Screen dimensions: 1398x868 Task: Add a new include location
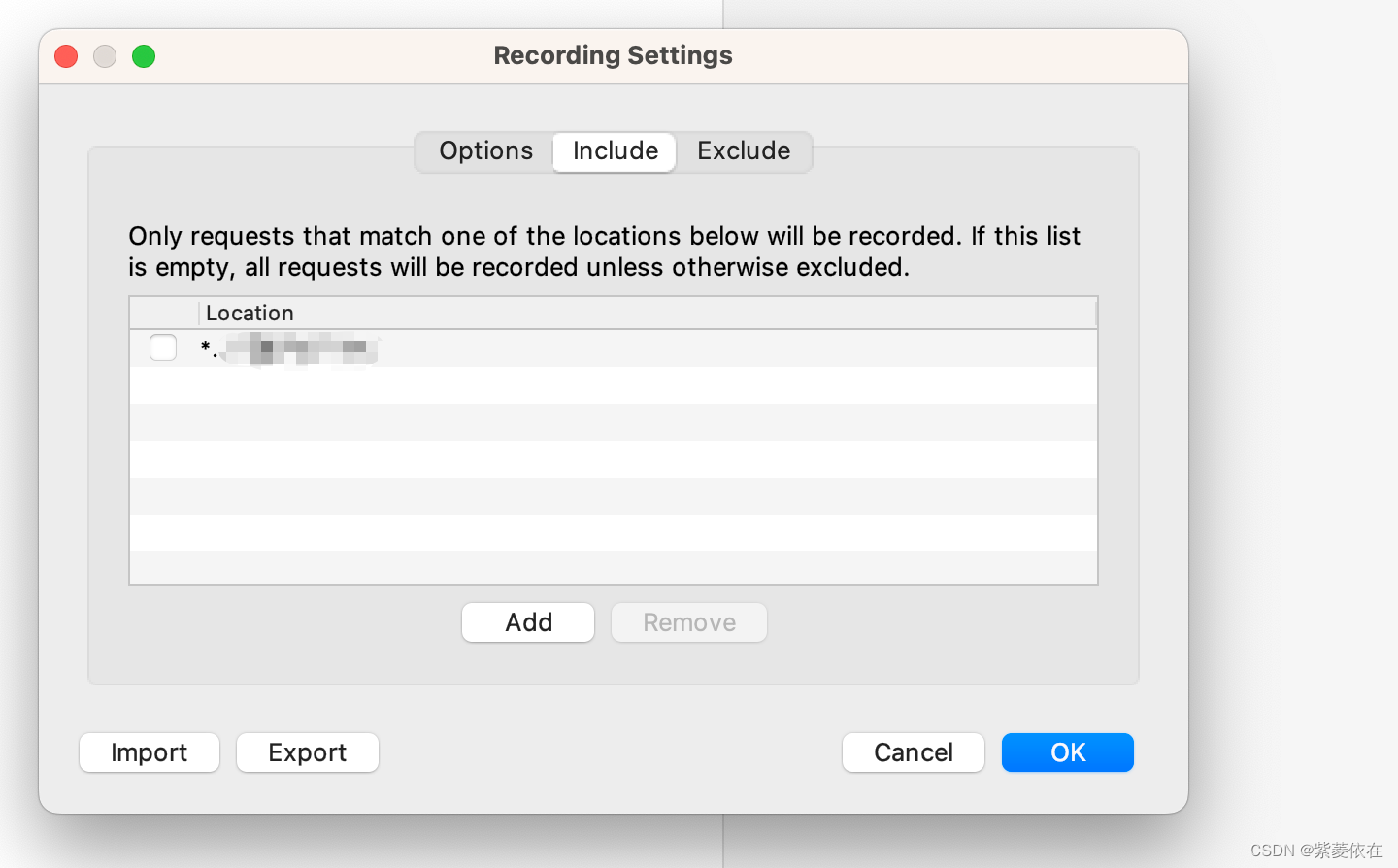(528, 622)
